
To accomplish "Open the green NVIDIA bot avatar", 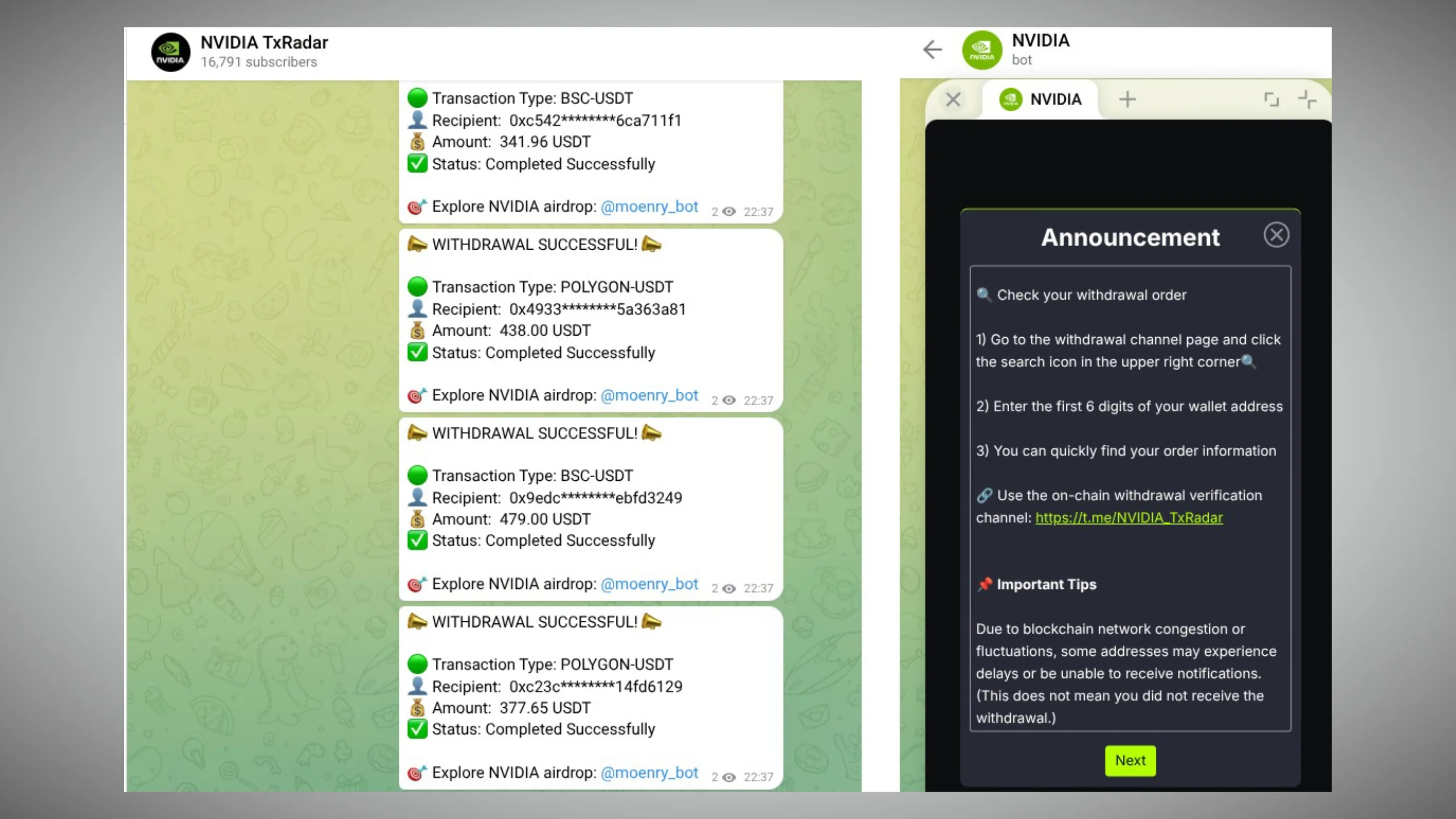I will (982, 51).
